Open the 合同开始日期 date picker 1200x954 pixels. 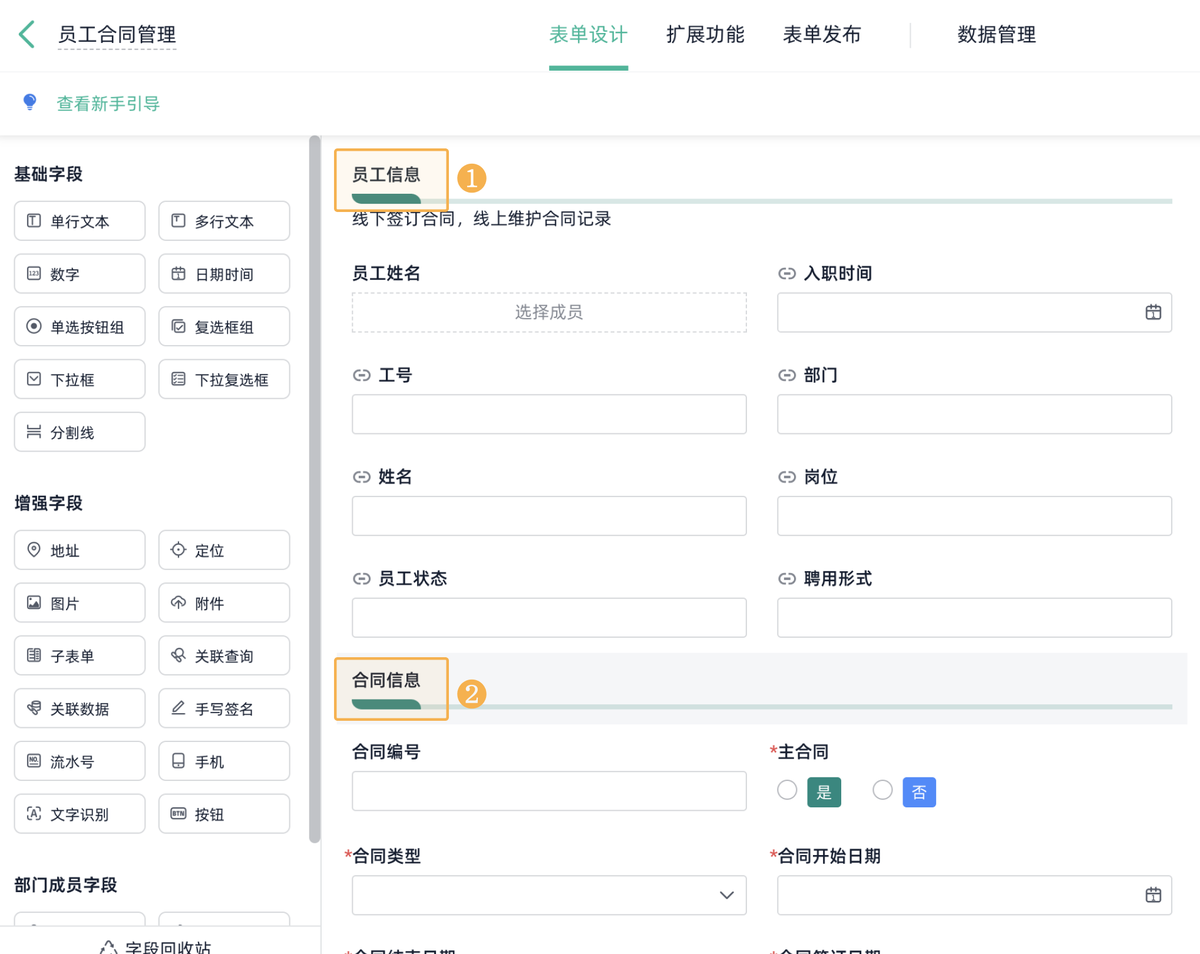pyautogui.click(x=974, y=895)
